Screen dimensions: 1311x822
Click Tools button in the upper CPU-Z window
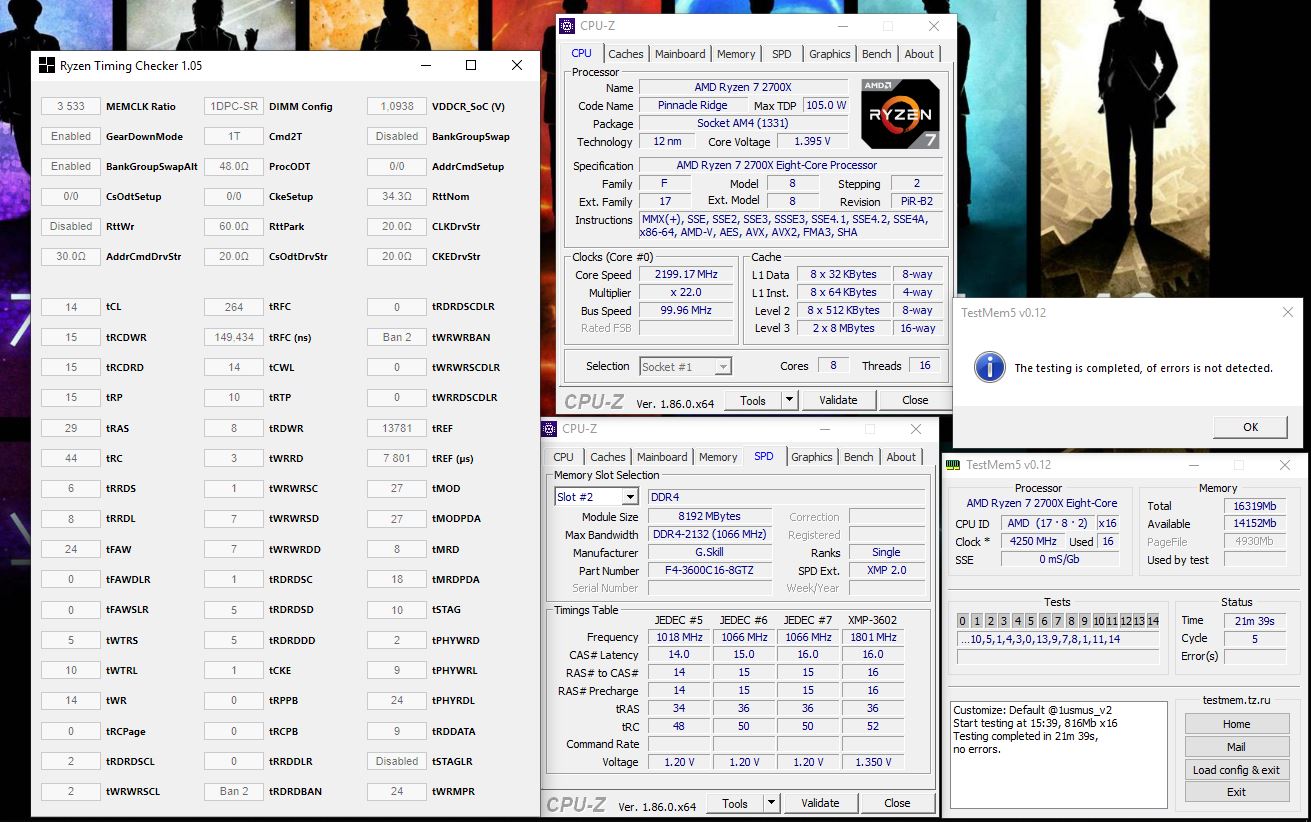tap(753, 400)
